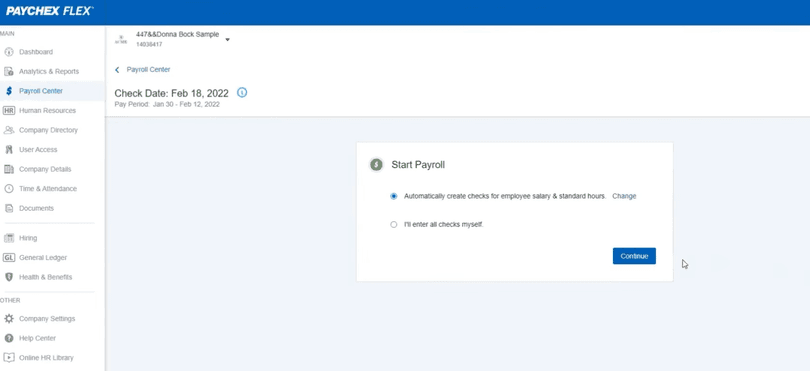Open Online HR Library item
This screenshot has height=371, width=810.
tap(46, 358)
